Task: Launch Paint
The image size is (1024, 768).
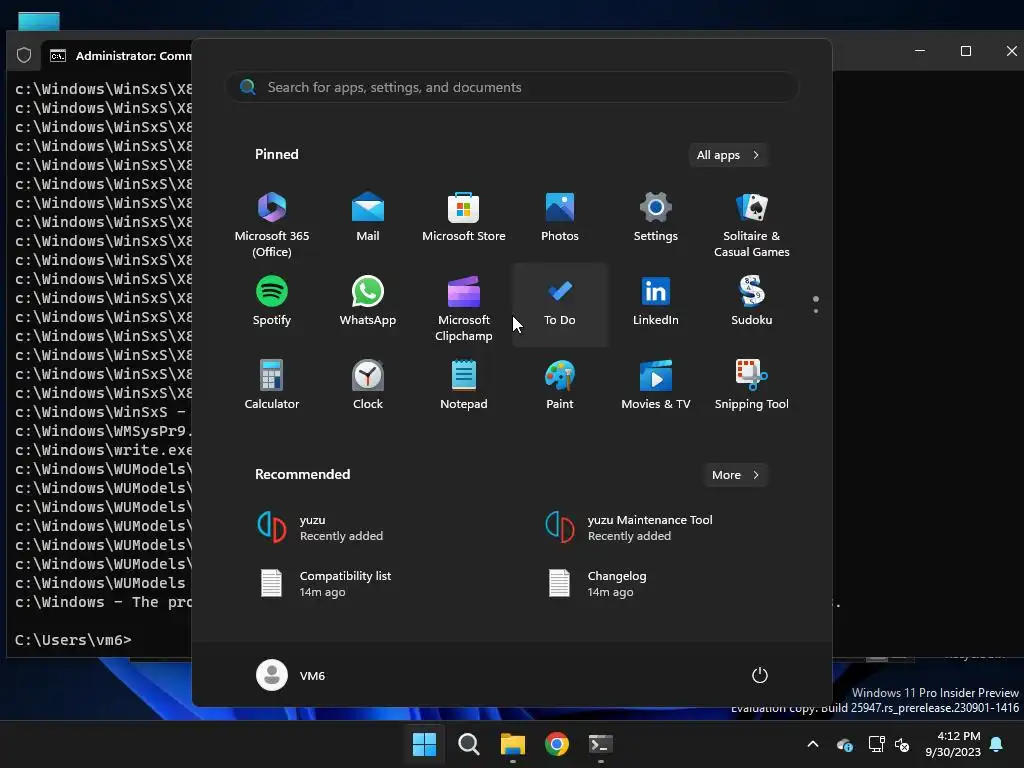Action: (560, 385)
